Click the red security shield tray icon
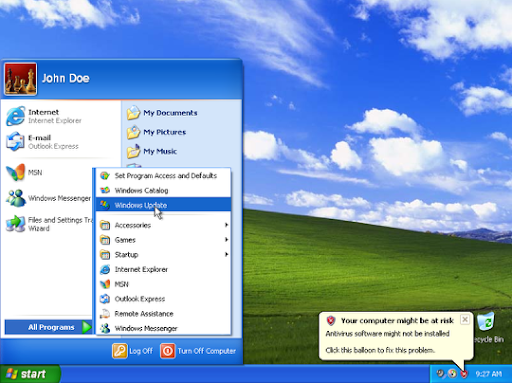The width and height of the screenshot is (512, 383). tap(464, 374)
